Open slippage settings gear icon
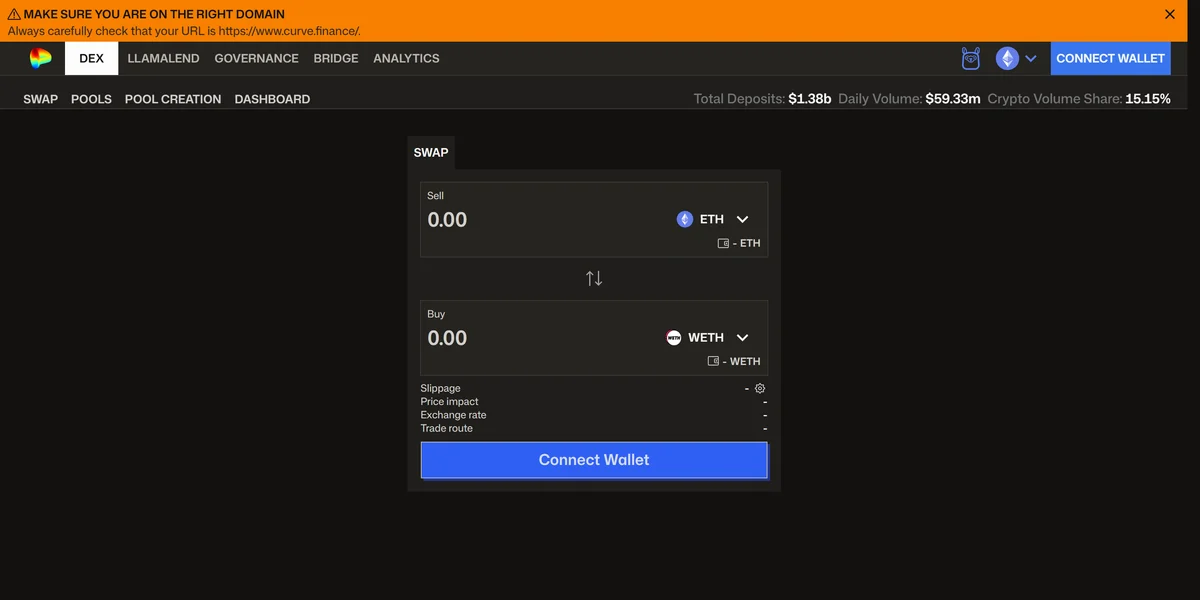Screen dimensions: 1200x600 [760, 388]
